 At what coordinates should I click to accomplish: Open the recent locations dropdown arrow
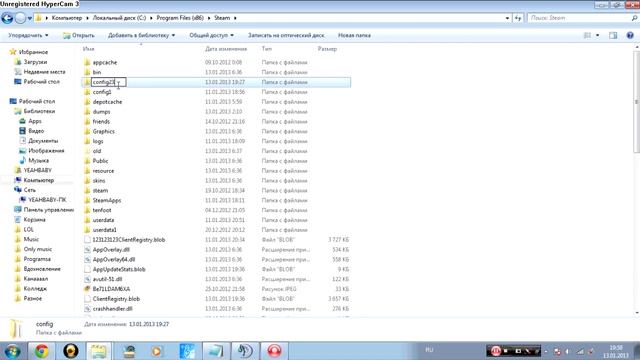coord(30,18)
